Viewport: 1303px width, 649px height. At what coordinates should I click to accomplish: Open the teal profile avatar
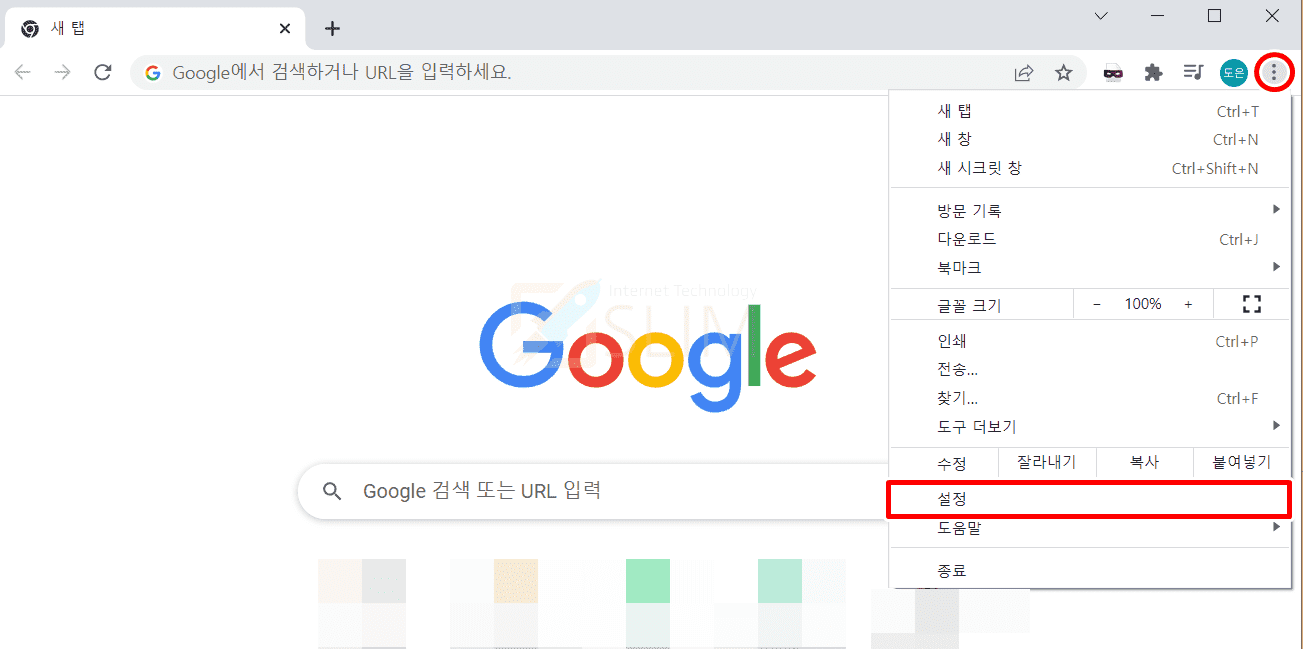(x=1233, y=72)
